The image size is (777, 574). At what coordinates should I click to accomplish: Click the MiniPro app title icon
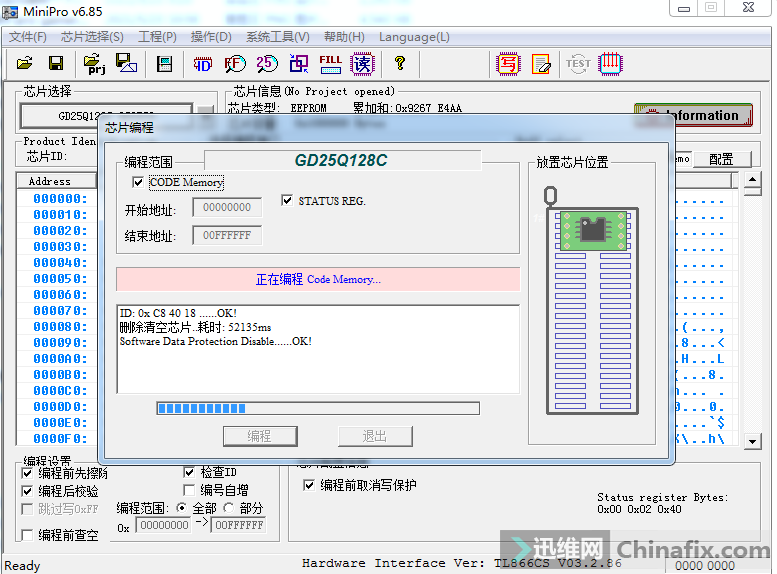(x=10, y=12)
